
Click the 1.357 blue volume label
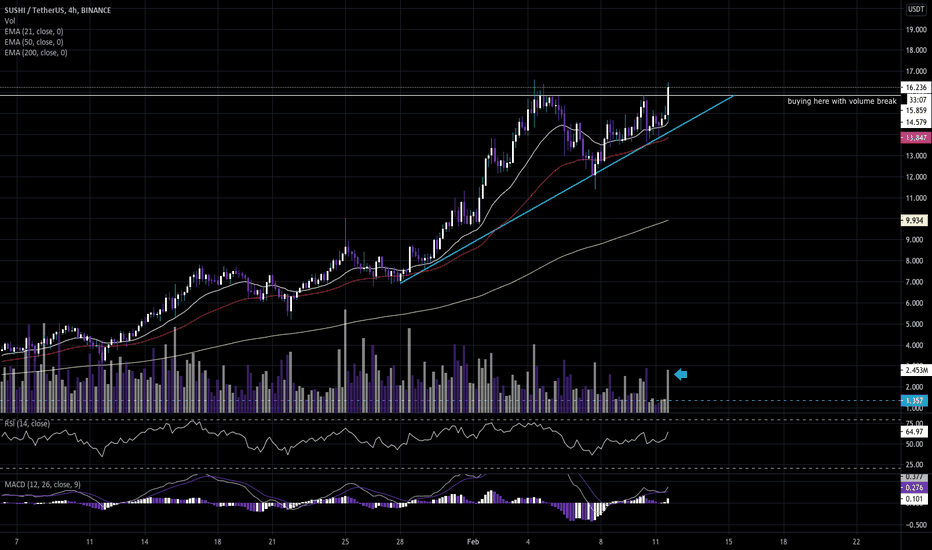point(914,401)
